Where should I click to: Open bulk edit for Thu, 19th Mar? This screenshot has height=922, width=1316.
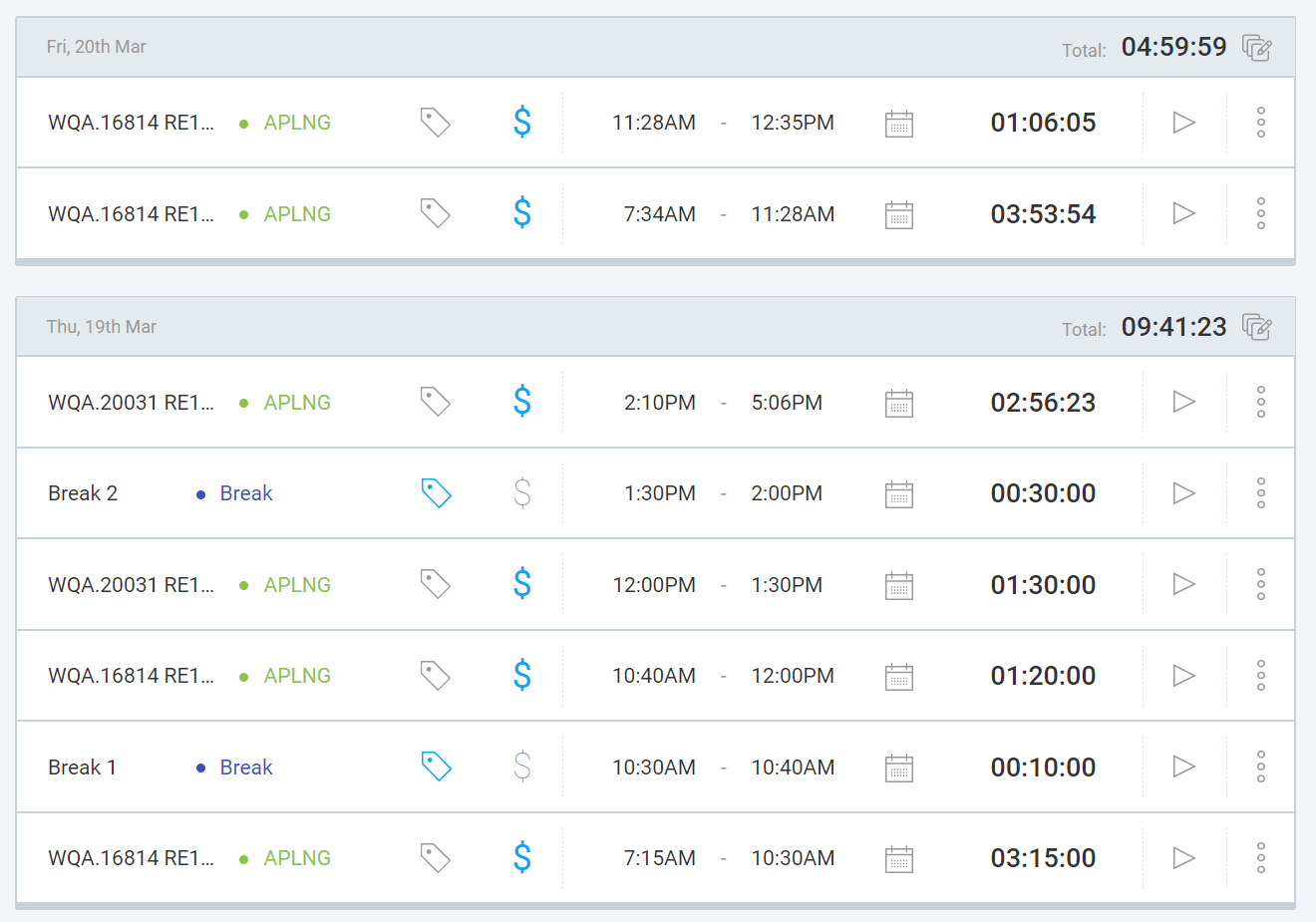coord(1256,327)
